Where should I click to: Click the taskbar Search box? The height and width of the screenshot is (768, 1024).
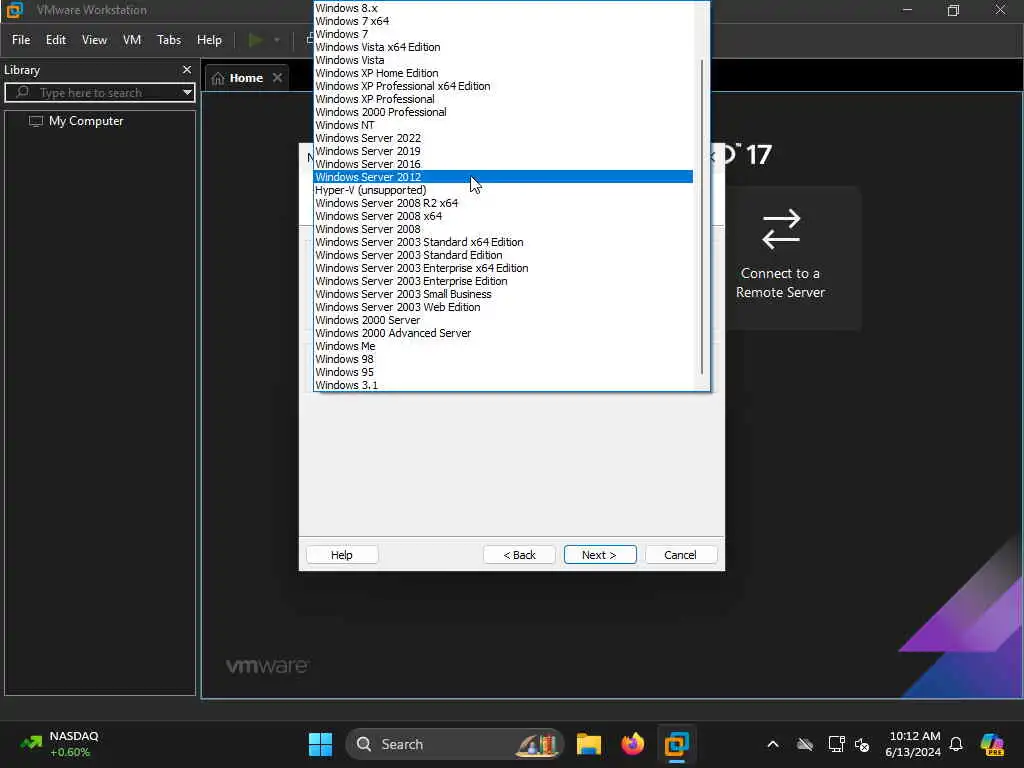point(455,744)
